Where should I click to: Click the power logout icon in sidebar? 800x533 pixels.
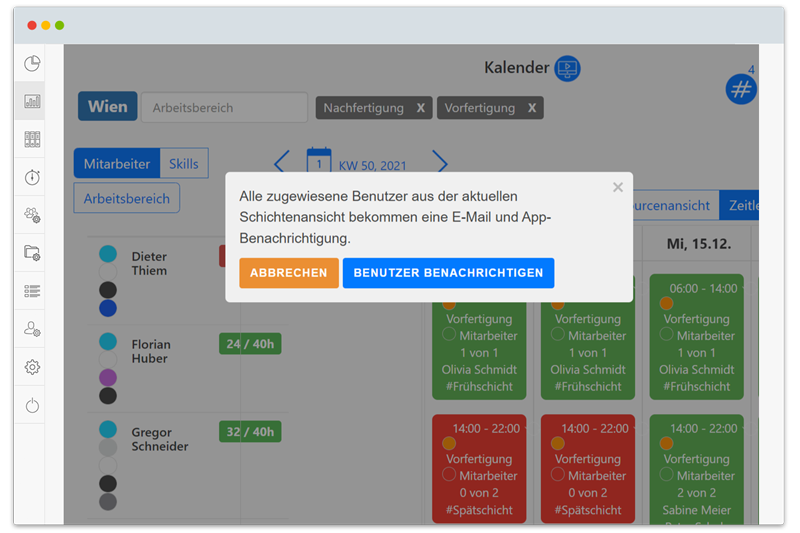pos(32,405)
